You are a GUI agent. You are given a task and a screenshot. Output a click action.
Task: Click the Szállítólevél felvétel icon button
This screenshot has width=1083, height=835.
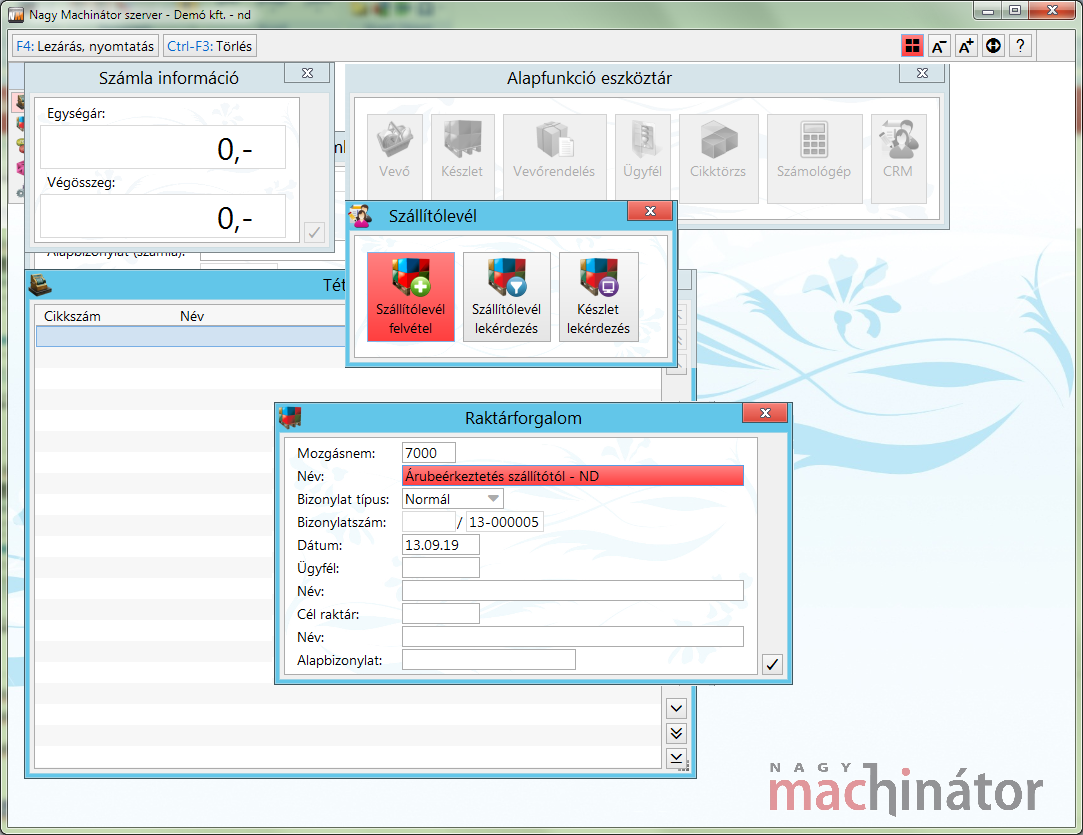point(410,297)
